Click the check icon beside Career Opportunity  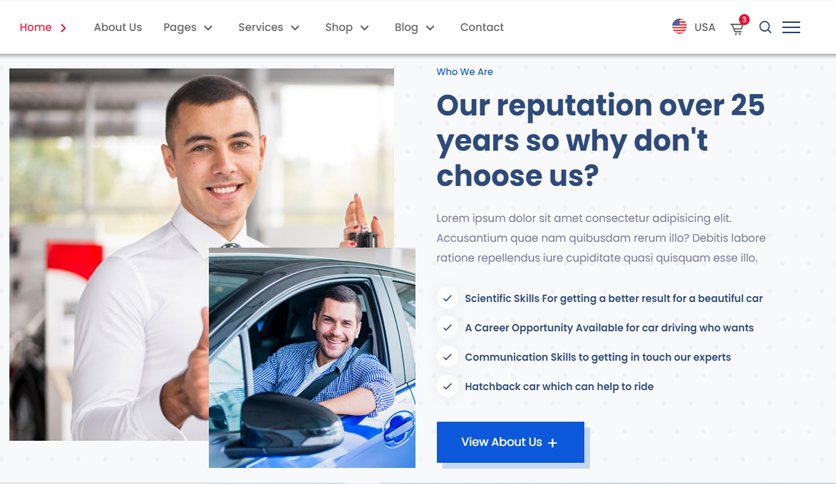tap(447, 327)
